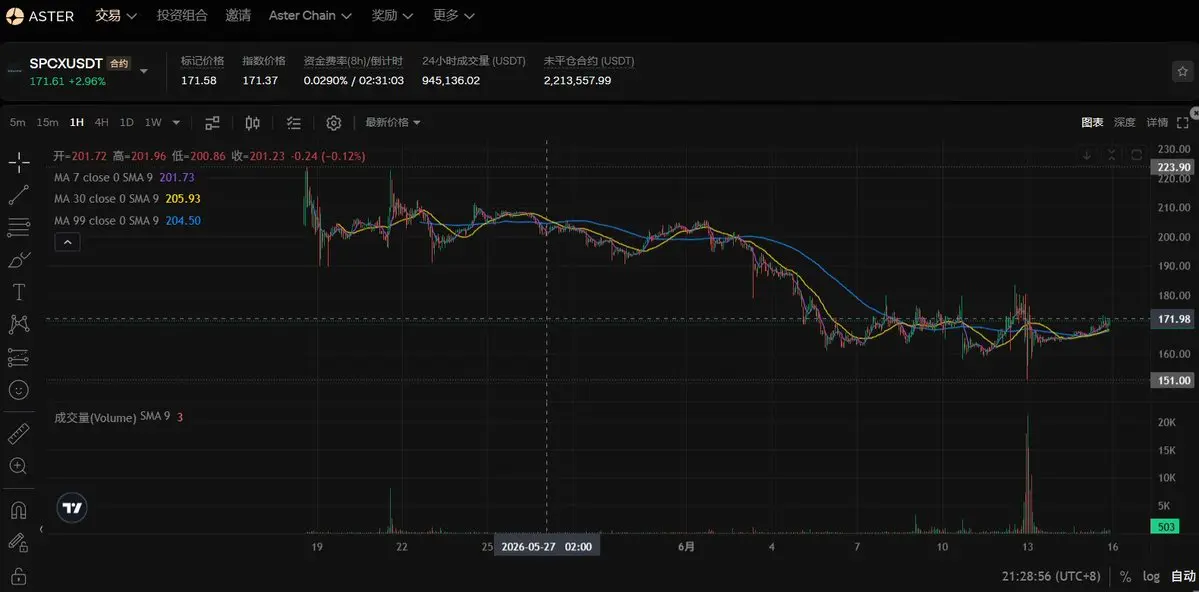Toggle percent scale button
The height and width of the screenshot is (592, 1199).
(x=1126, y=576)
